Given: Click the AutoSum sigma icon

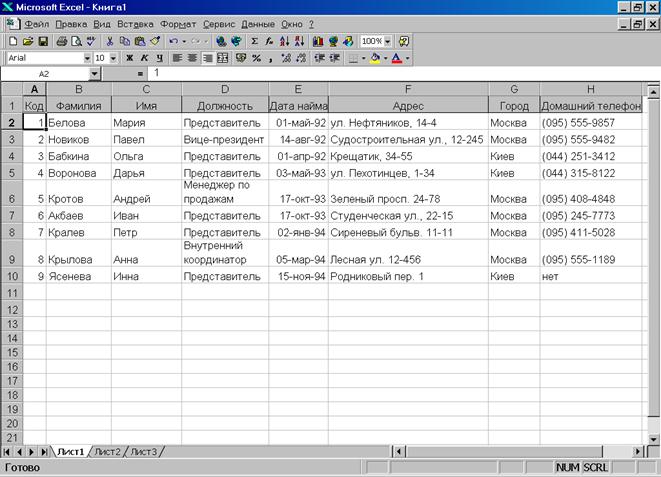Looking at the screenshot, I should (254, 41).
